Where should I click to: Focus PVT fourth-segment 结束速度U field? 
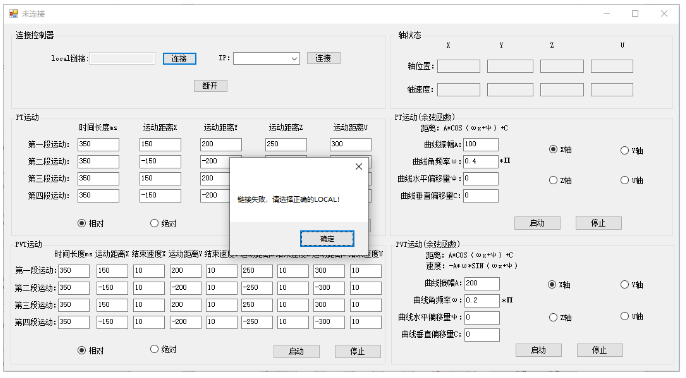(x=366, y=322)
